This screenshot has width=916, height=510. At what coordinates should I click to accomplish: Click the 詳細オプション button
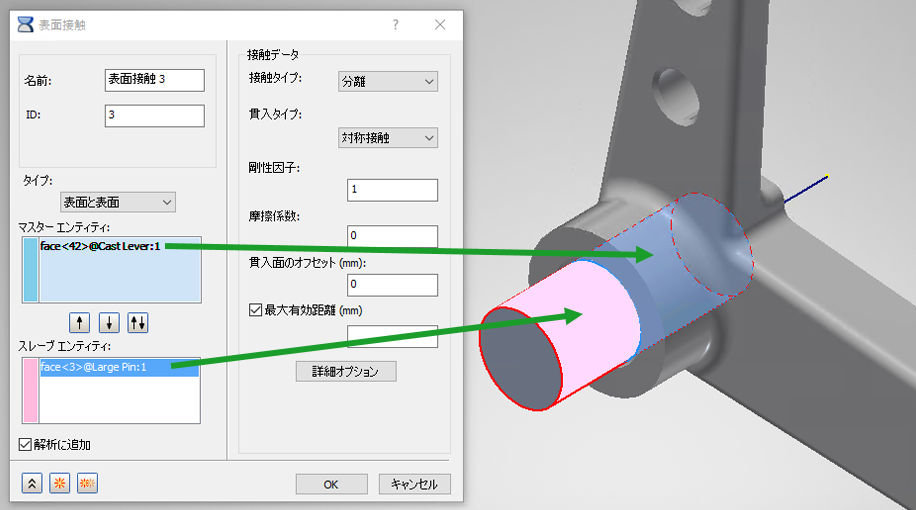click(346, 372)
